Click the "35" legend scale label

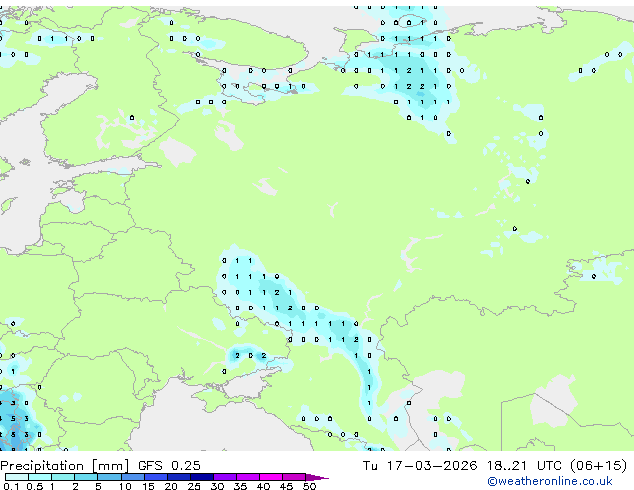pos(240,486)
